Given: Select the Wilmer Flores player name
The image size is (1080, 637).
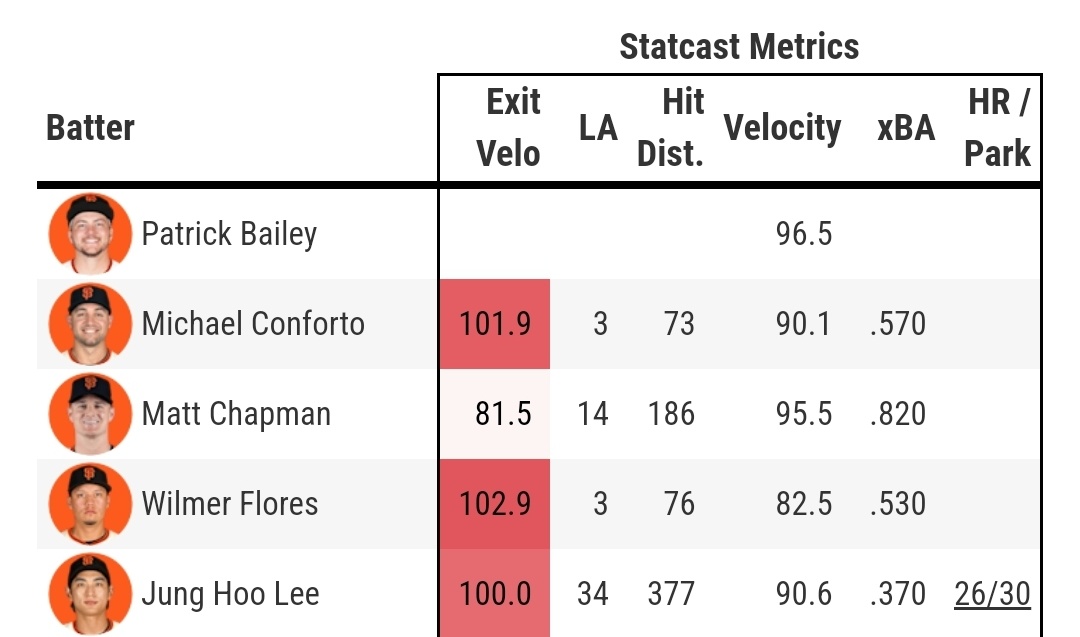Looking at the screenshot, I should click(230, 504).
